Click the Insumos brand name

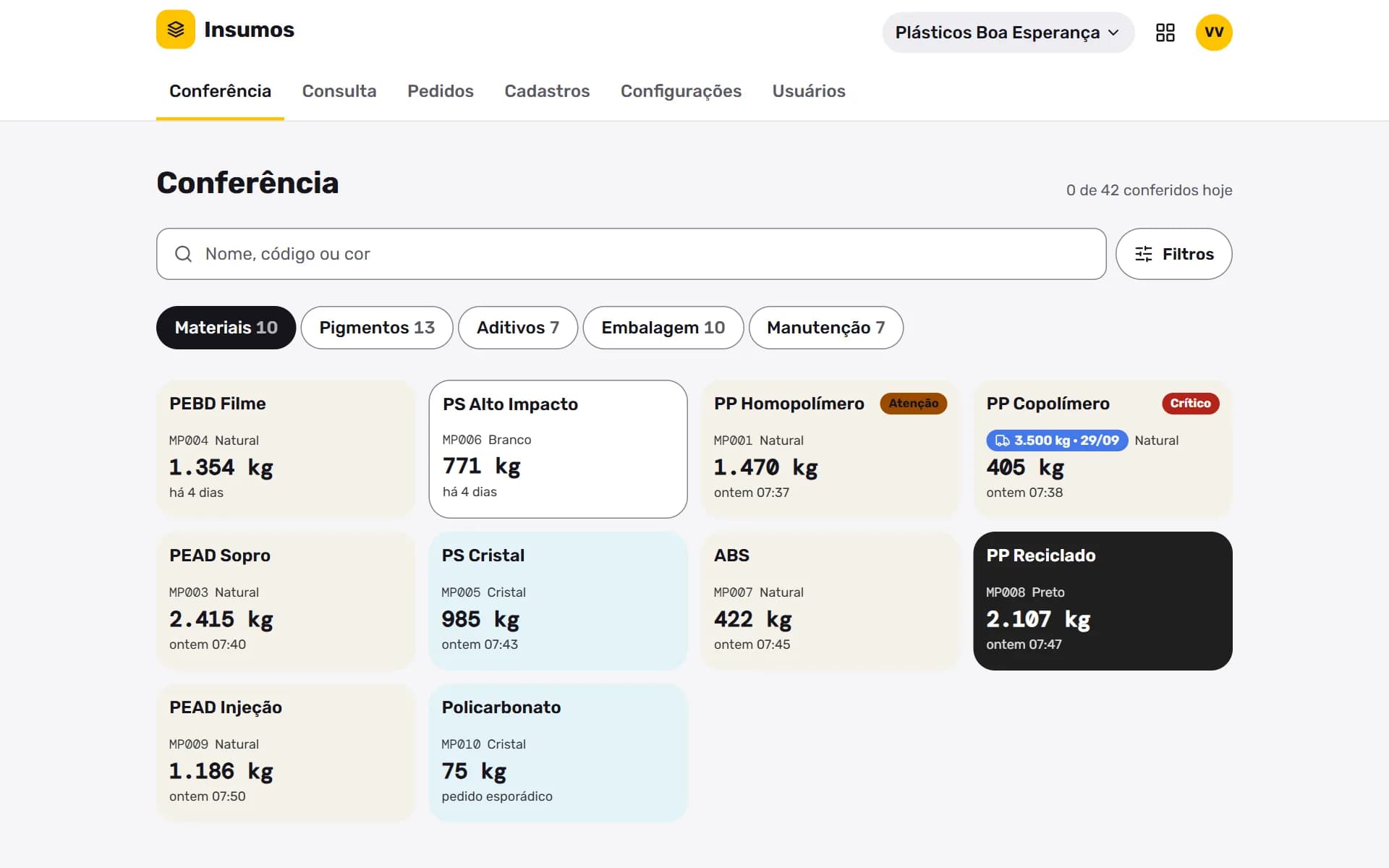pos(249,30)
